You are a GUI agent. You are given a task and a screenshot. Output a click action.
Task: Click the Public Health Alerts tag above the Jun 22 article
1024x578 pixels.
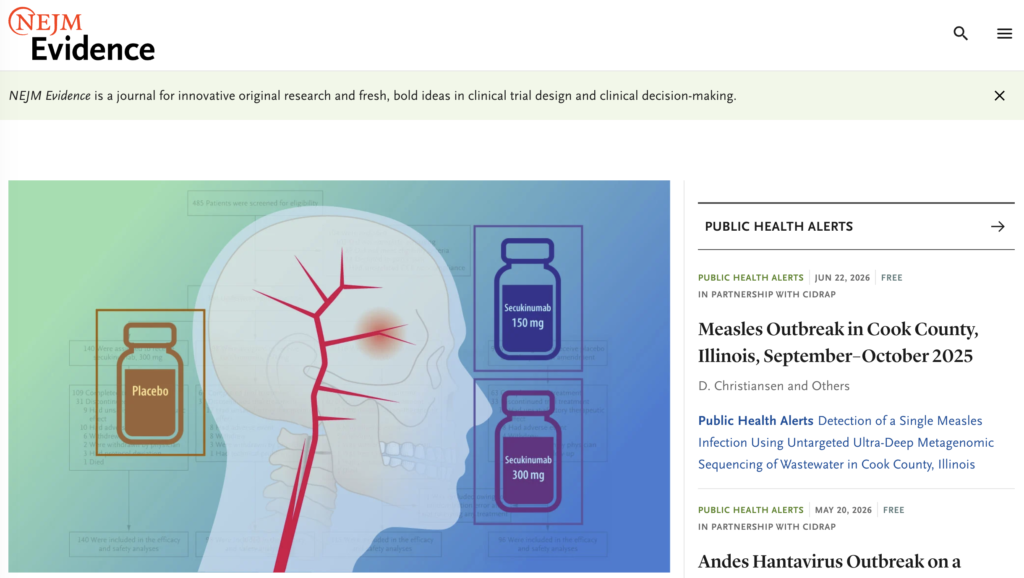coord(750,278)
